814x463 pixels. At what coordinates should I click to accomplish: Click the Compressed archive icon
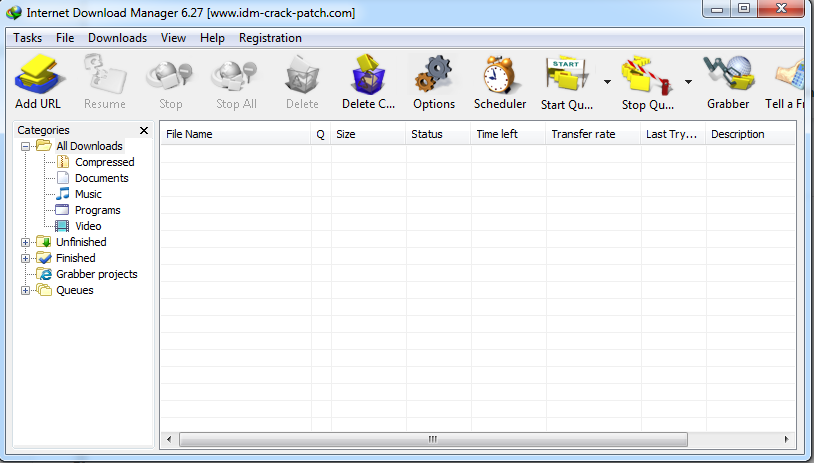coord(63,162)
